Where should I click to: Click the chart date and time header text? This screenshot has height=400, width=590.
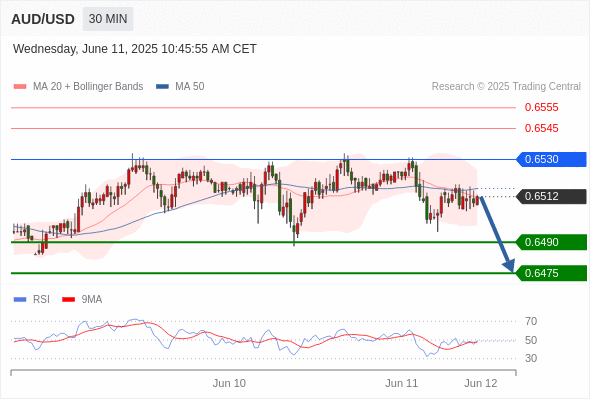[x=135, y=49]
